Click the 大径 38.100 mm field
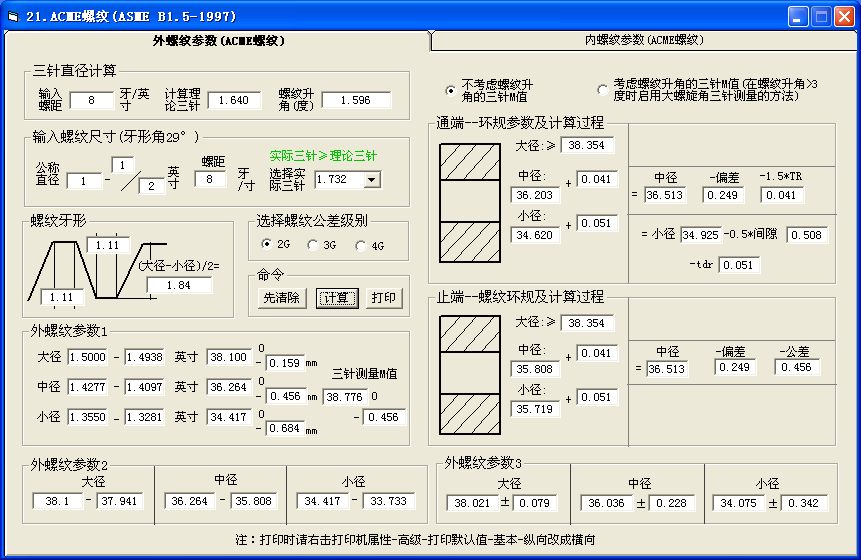The height and width of the screenshot is (560, 861). 229,357
